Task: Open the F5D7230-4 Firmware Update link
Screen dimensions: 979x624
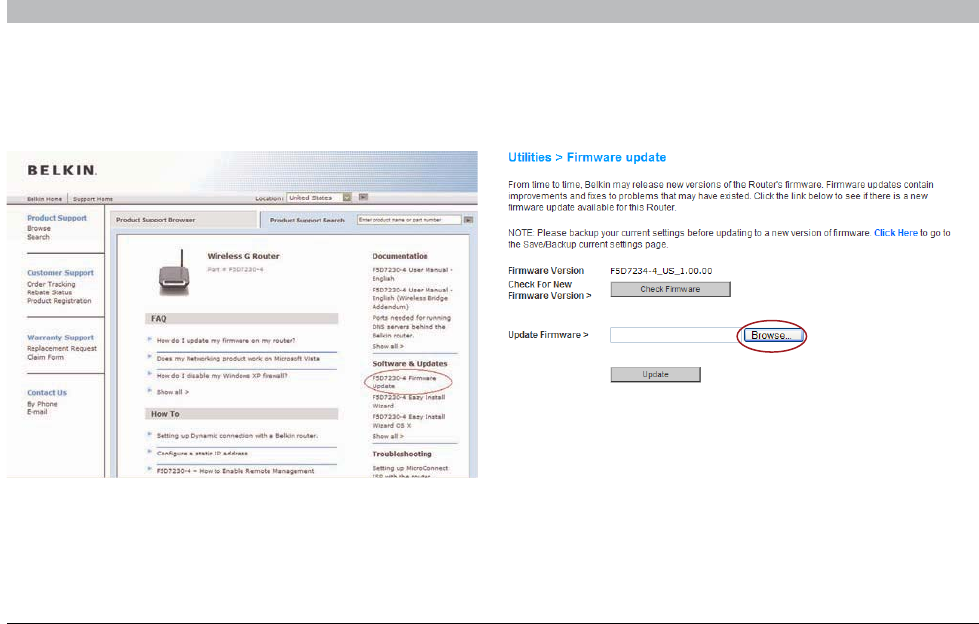Action: (x=404, y=382)
